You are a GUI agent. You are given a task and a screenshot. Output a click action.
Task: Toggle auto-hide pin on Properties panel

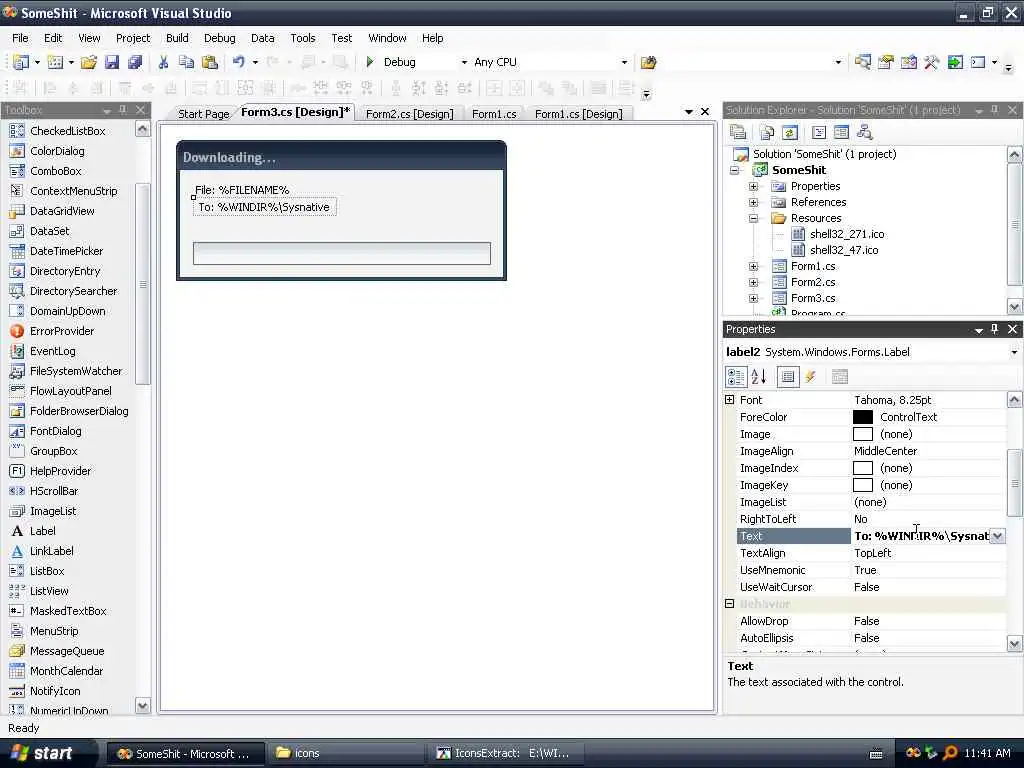click(995, 329)
